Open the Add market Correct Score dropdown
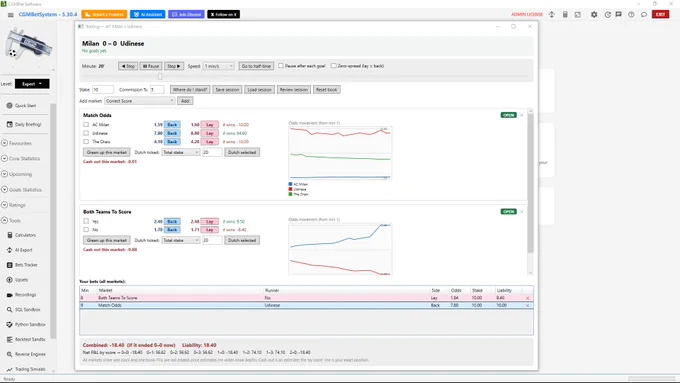Image resolution: width=680 pixels, height=383 pixels. [139, 101]
